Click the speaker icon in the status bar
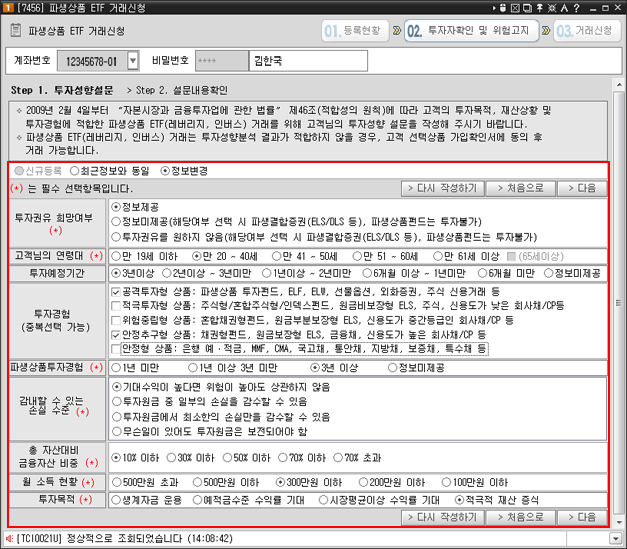Image resolution: width=627 pixels, height=549 pixels. [10, 539]
